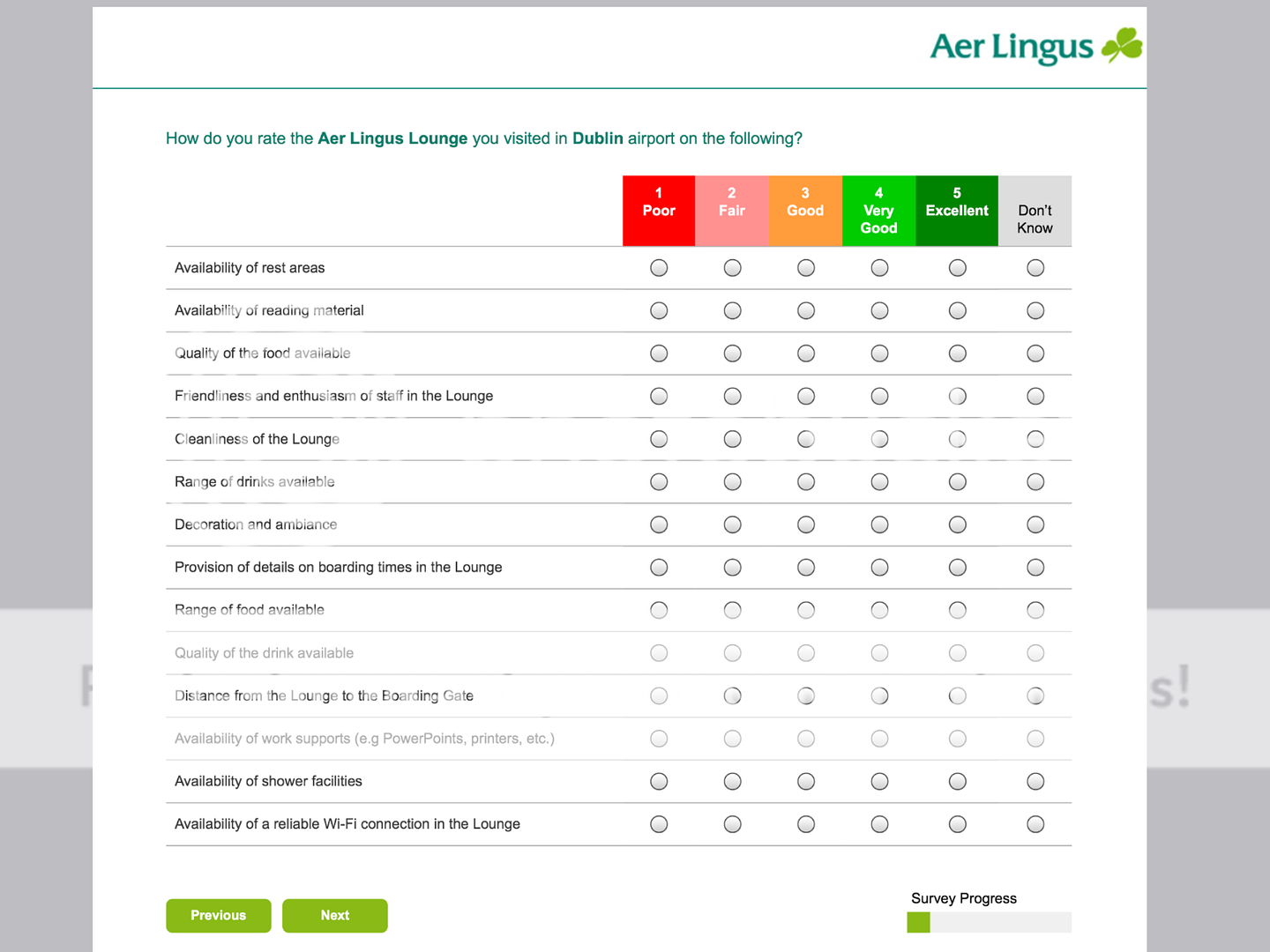This screenshot has width=1270, height=952.
Task: Rate 'Availability of shower facilities' as Excellent
Action: [957, 781]
